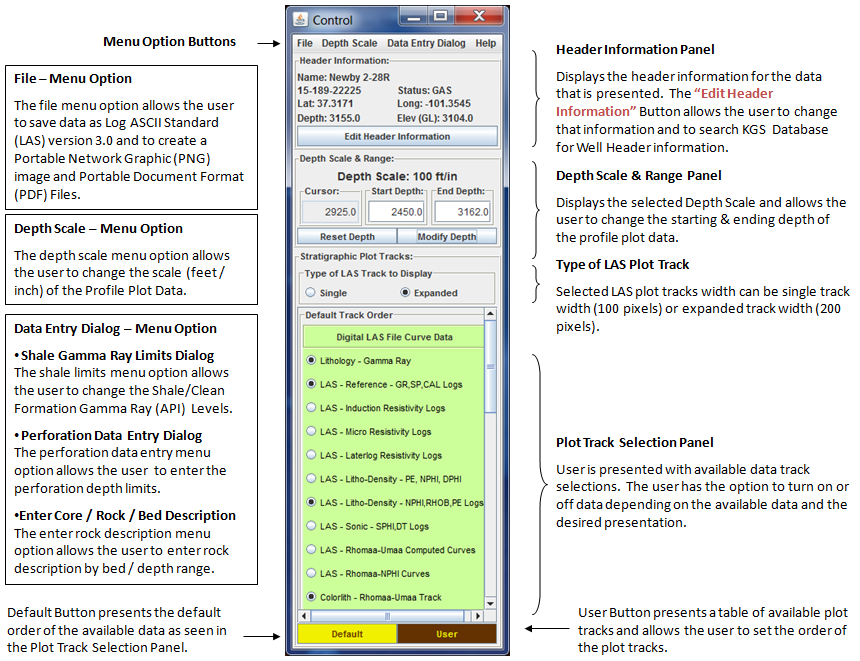The image size is (860, 661).
Task: Focus the End Depth input field
Action: click(463, 212)
